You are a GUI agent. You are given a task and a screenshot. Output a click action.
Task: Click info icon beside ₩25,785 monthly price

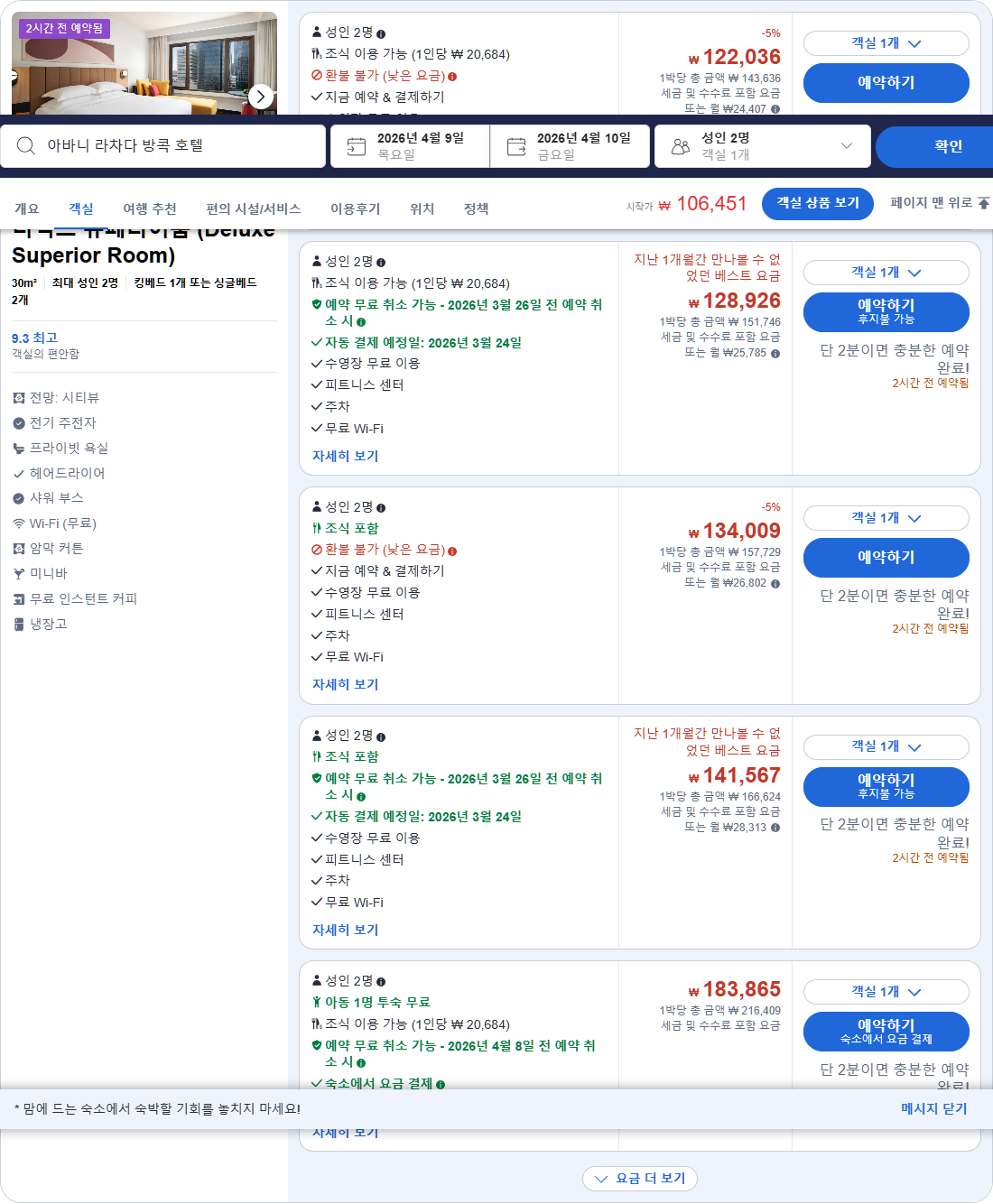[x=775, y=353]
